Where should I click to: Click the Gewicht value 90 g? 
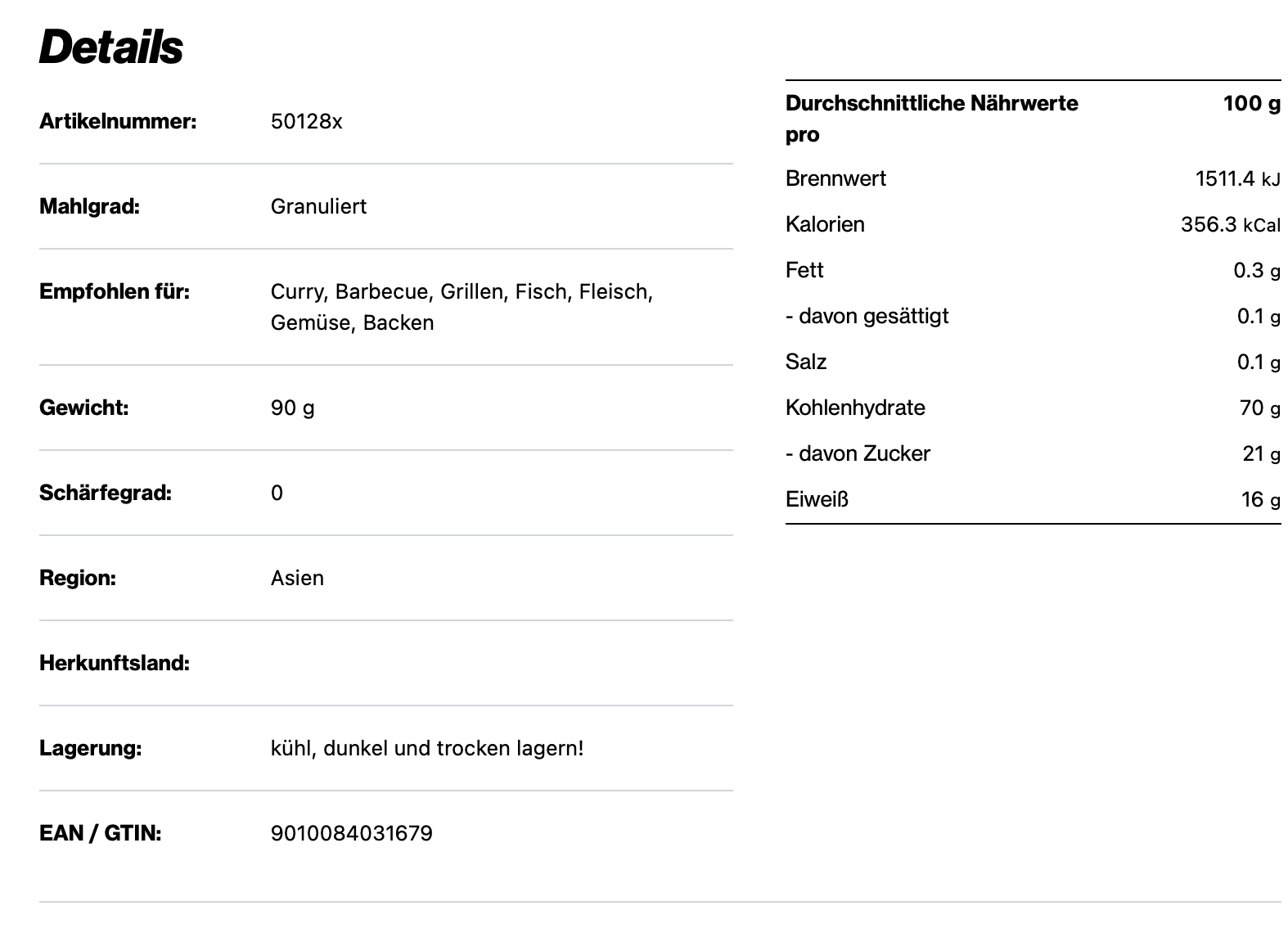point(292,408)
